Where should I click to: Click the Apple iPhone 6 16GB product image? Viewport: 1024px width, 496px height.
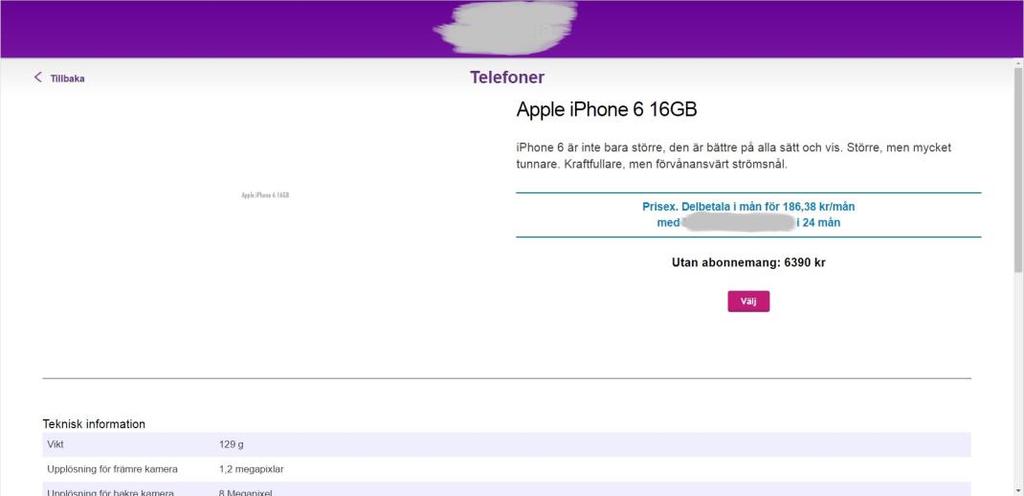click(265, 195)
